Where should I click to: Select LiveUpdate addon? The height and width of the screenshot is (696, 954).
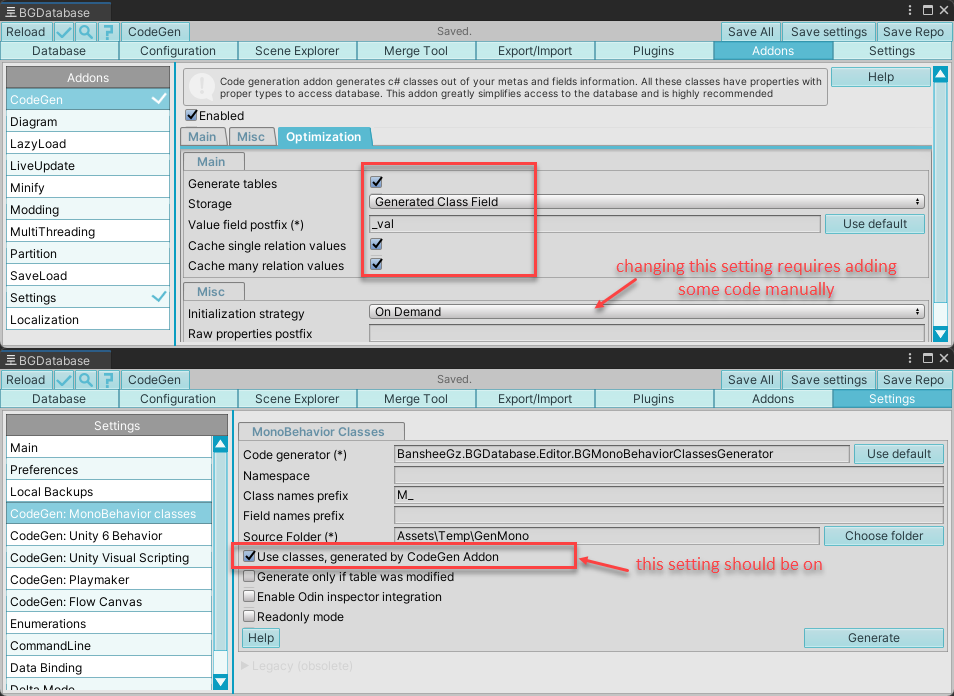[x=88, y=165]
